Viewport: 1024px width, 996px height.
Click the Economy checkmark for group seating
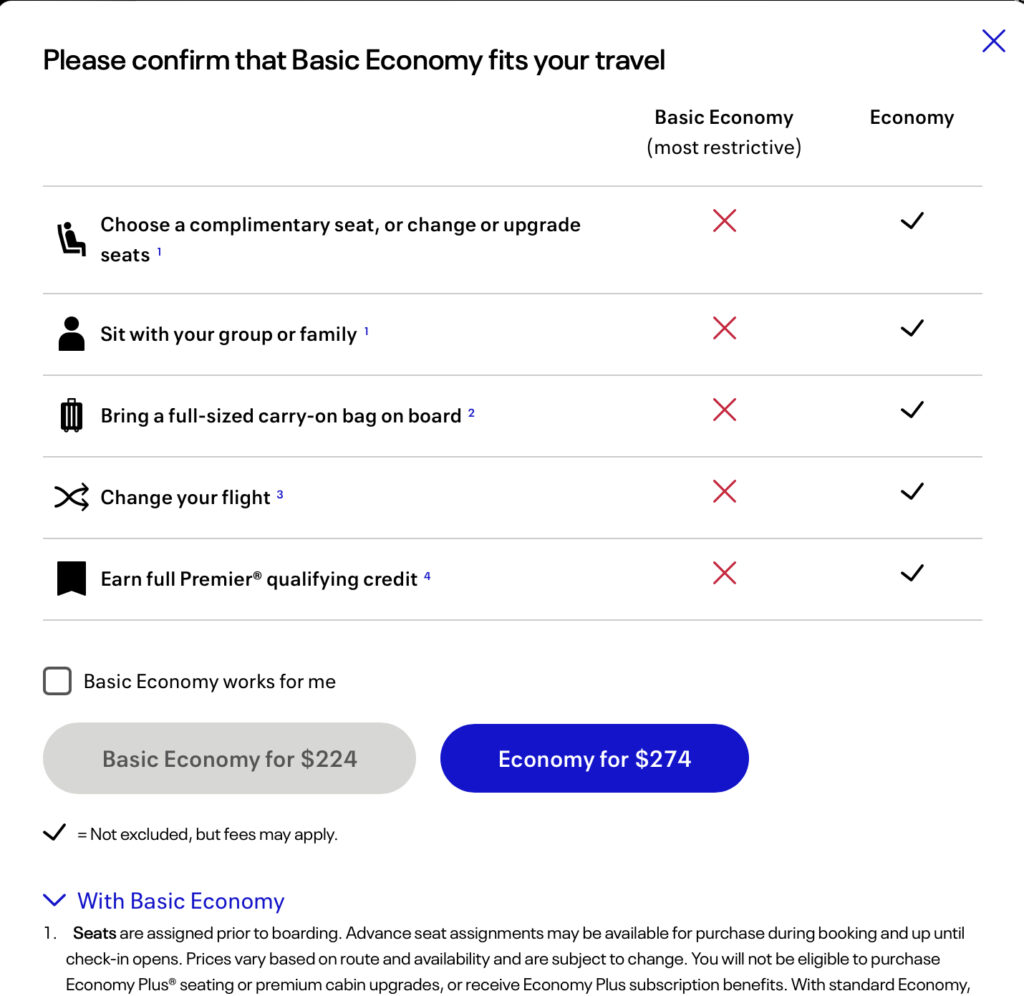pos(911,328)
